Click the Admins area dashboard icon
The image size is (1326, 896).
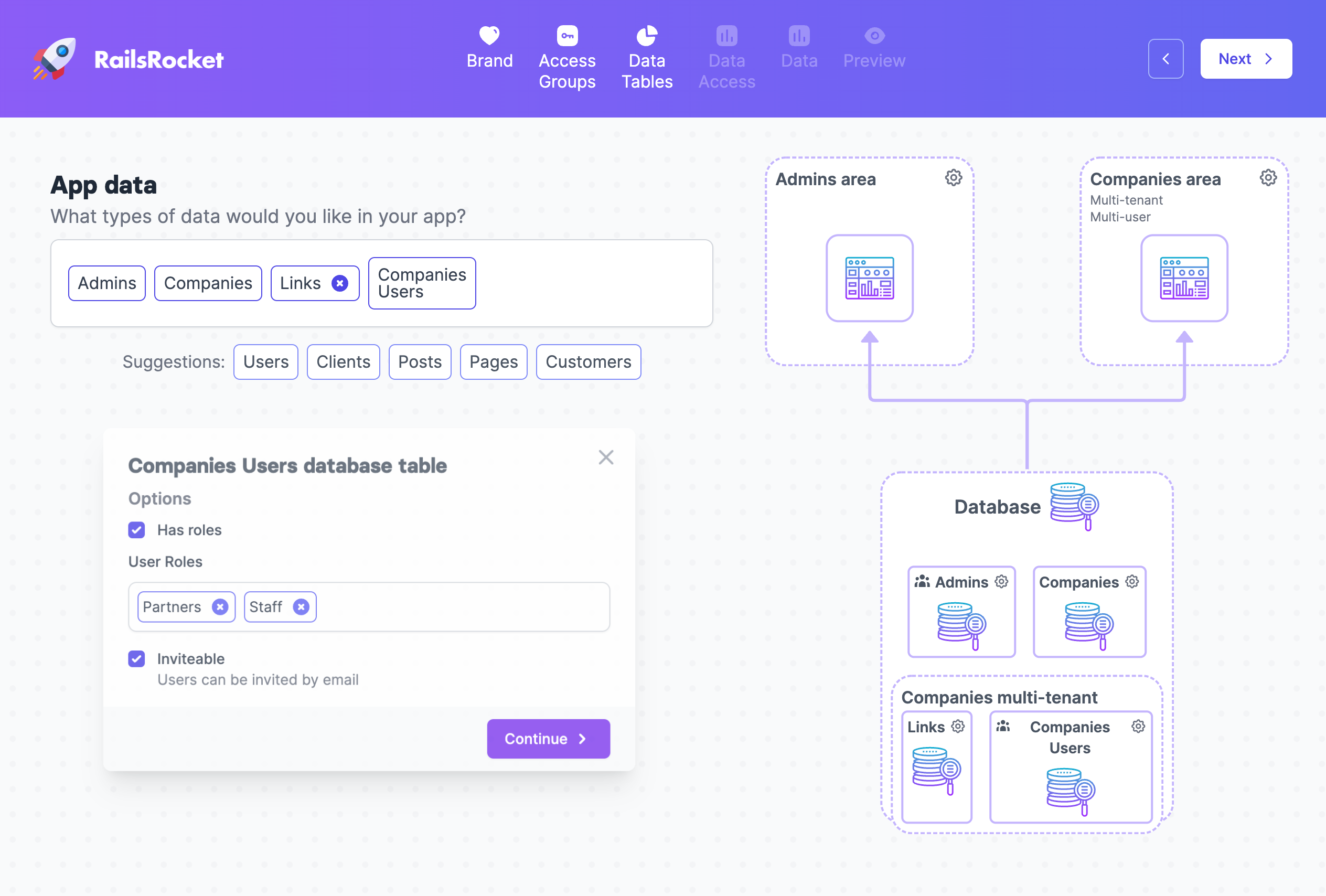[870, 278]
